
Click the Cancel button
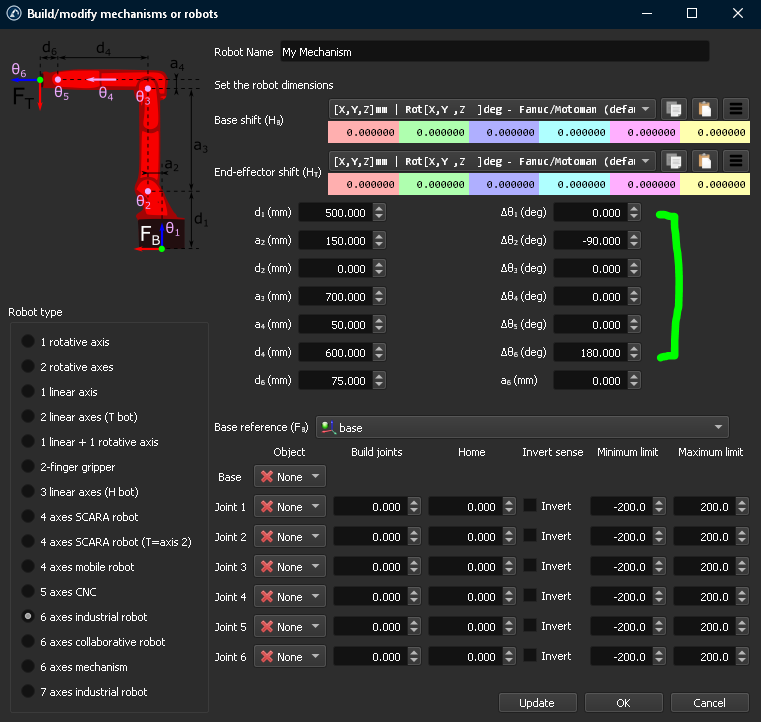pos(709,703)
